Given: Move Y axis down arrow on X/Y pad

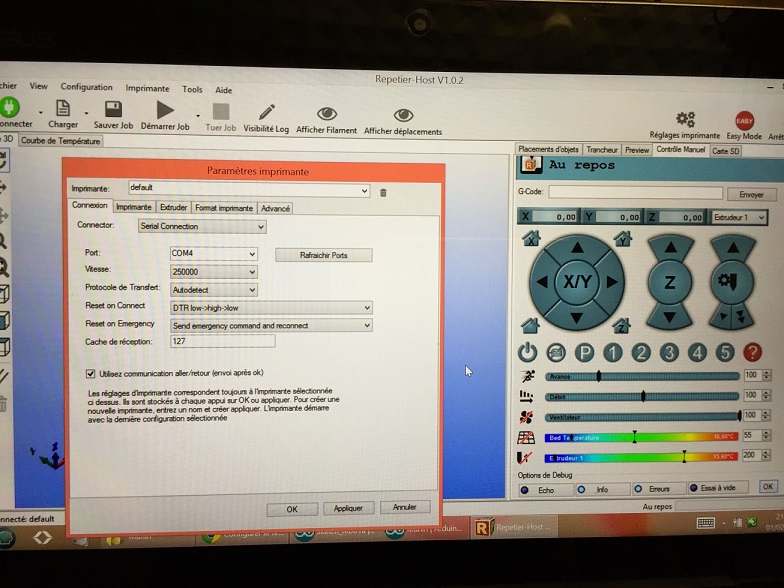Looking at the screenshot, I should 576,317.
